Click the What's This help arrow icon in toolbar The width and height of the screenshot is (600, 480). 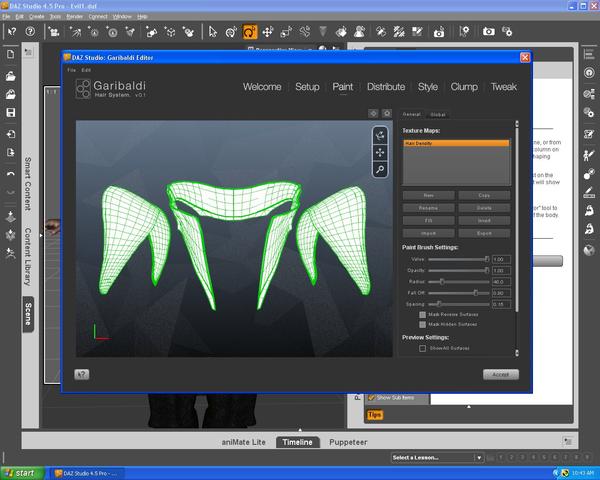(12, 31)
